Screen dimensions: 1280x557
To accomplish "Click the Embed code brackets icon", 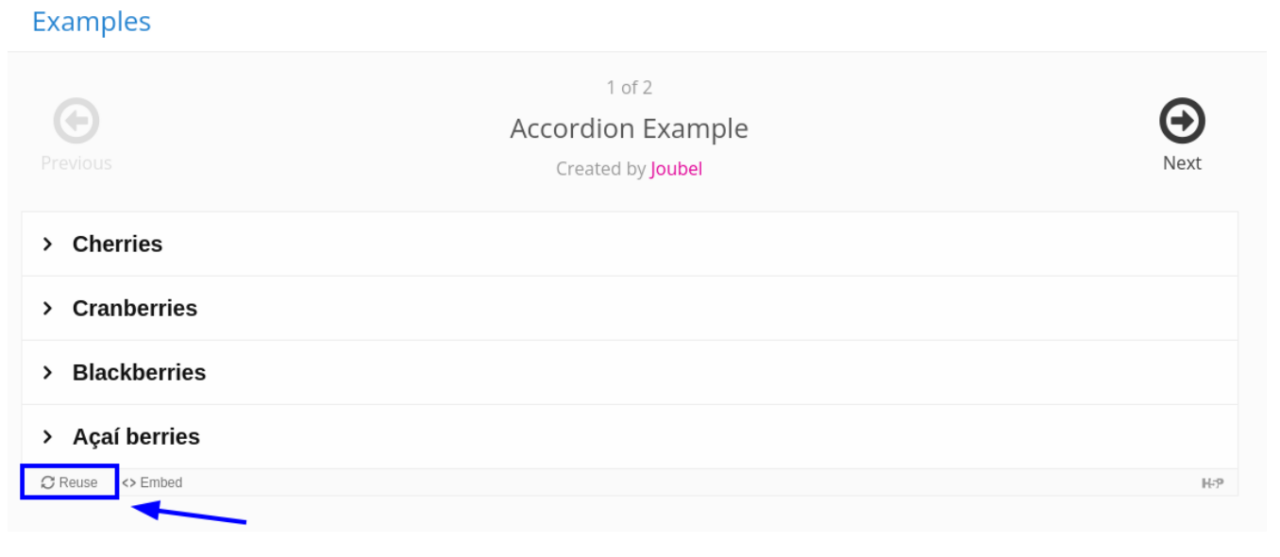I will (129, 483).
